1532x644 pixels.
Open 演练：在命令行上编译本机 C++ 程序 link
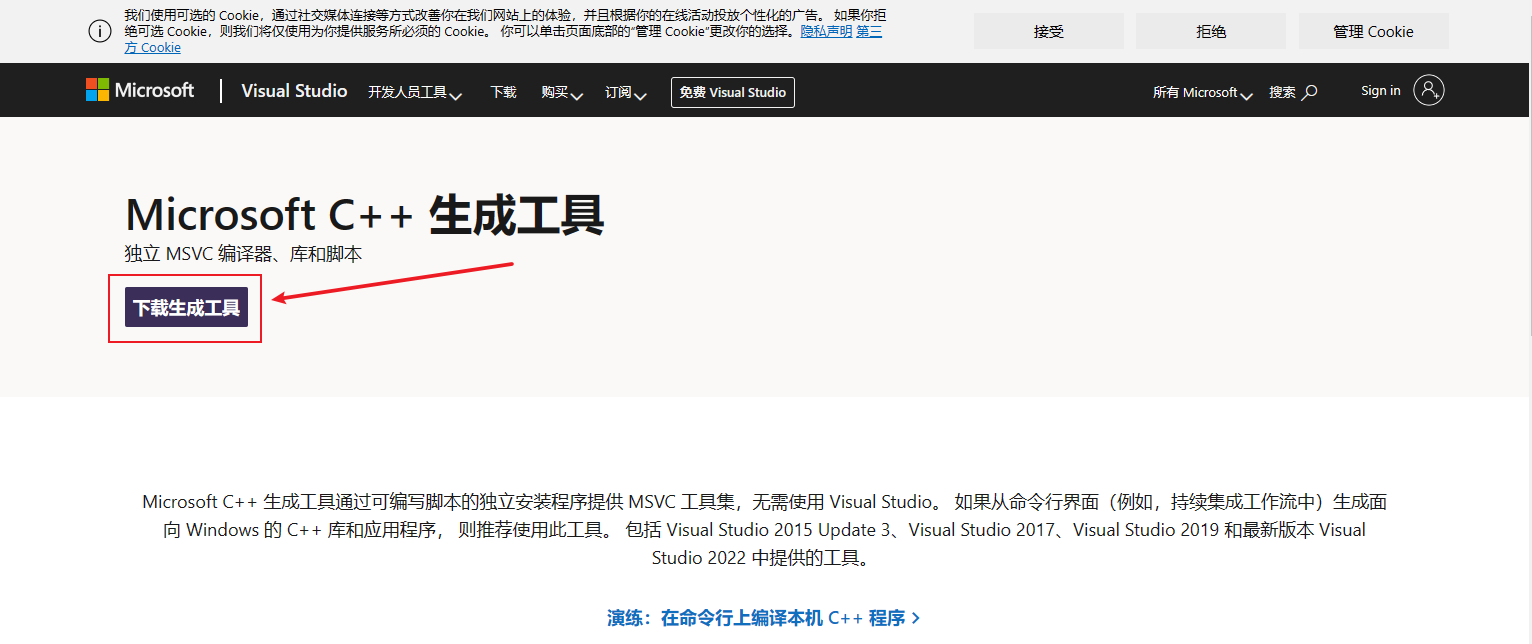pyautogui.click(x=764, y=618)
